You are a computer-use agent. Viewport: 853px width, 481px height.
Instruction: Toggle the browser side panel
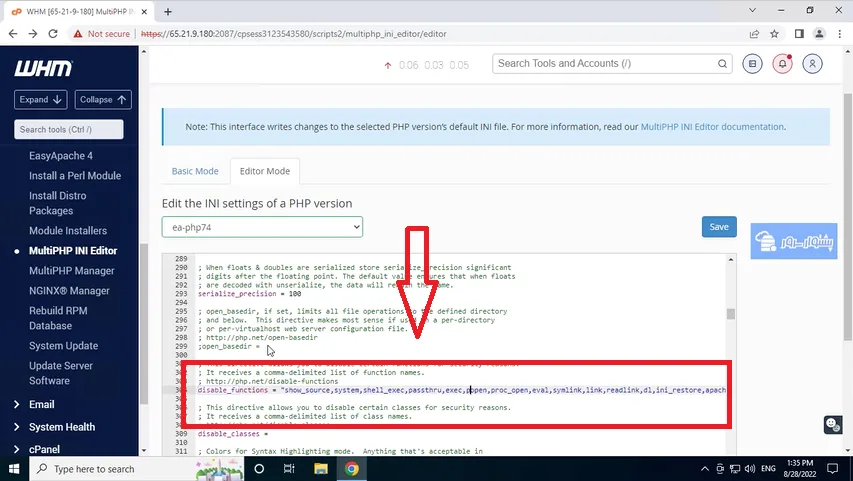coord(799,34)
